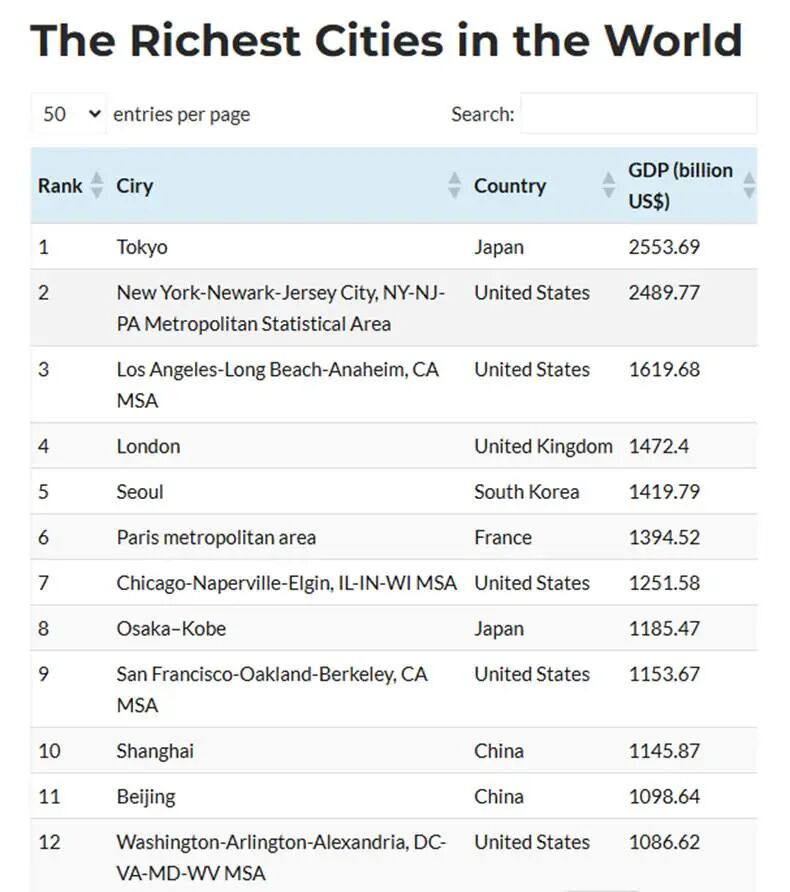Click The Richest Cities in the World heading
Viewport: 790px width, 892px height.
coord(387,41)
